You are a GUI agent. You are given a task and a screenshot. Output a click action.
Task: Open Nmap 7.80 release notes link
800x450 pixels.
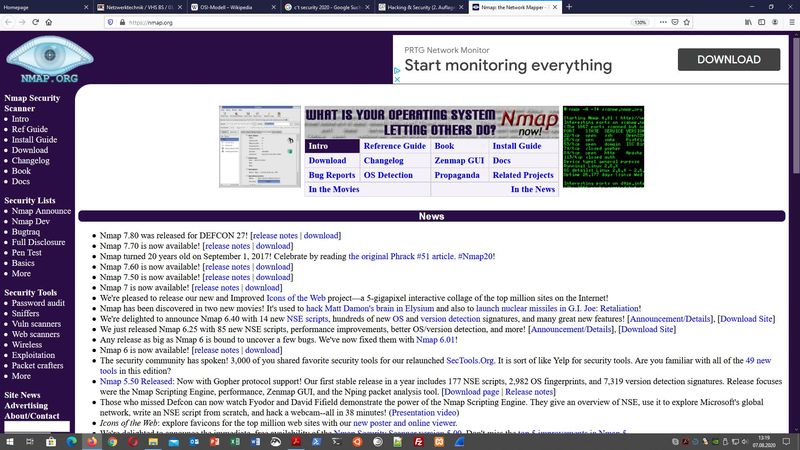275,235
